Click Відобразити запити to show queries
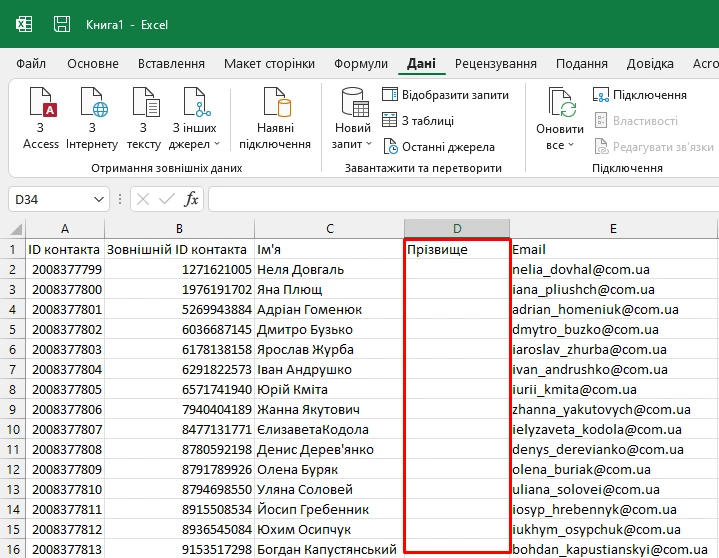This screenshot has width=719, height=558. pos(445,95)
